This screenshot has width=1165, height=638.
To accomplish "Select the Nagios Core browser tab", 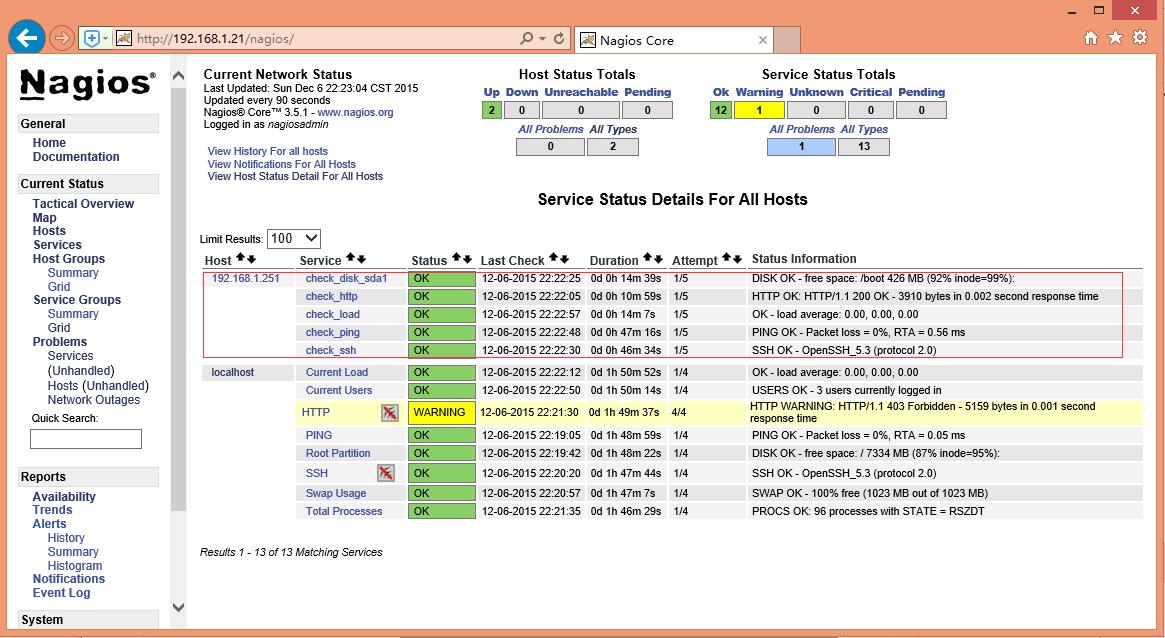I will click(x=674, y=40).
